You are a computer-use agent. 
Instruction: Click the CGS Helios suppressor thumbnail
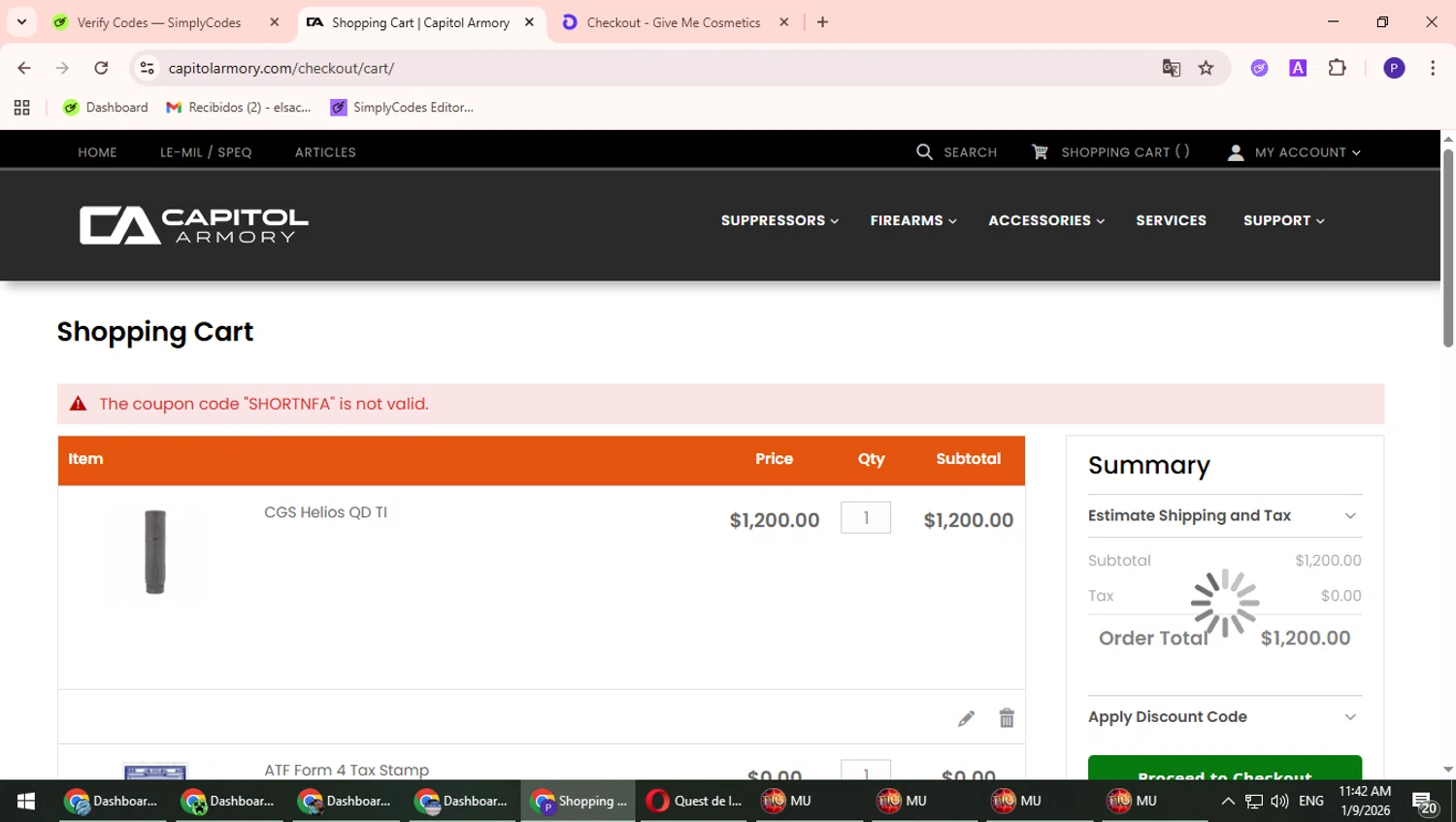click(x=155, y=551)
